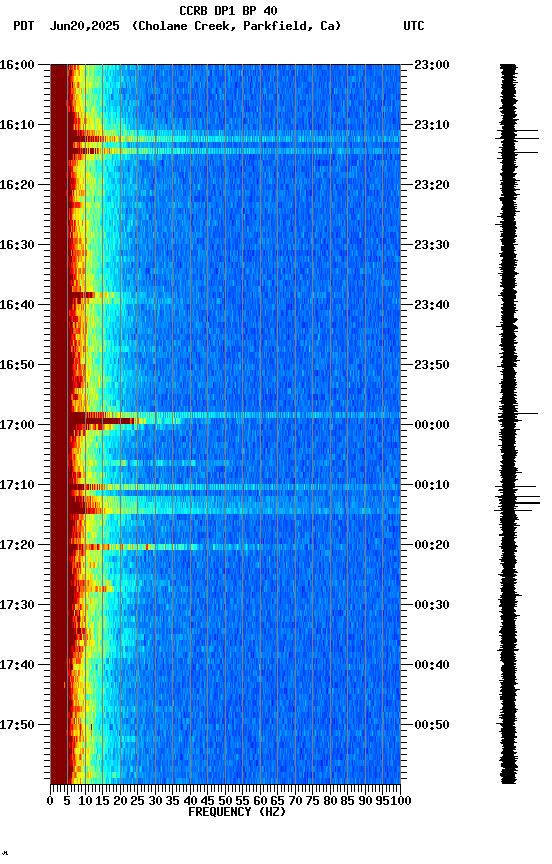Viewport: 552px width, 864px height.
Task: Click the UTC time label 23:30
Action: [x=432, y=245]
